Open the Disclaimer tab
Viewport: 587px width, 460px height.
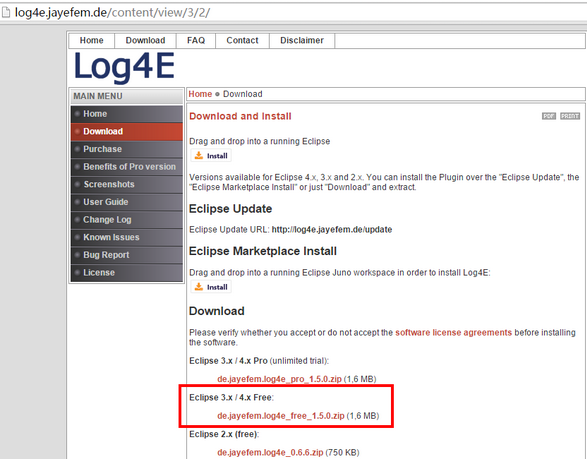coord(302,40)
